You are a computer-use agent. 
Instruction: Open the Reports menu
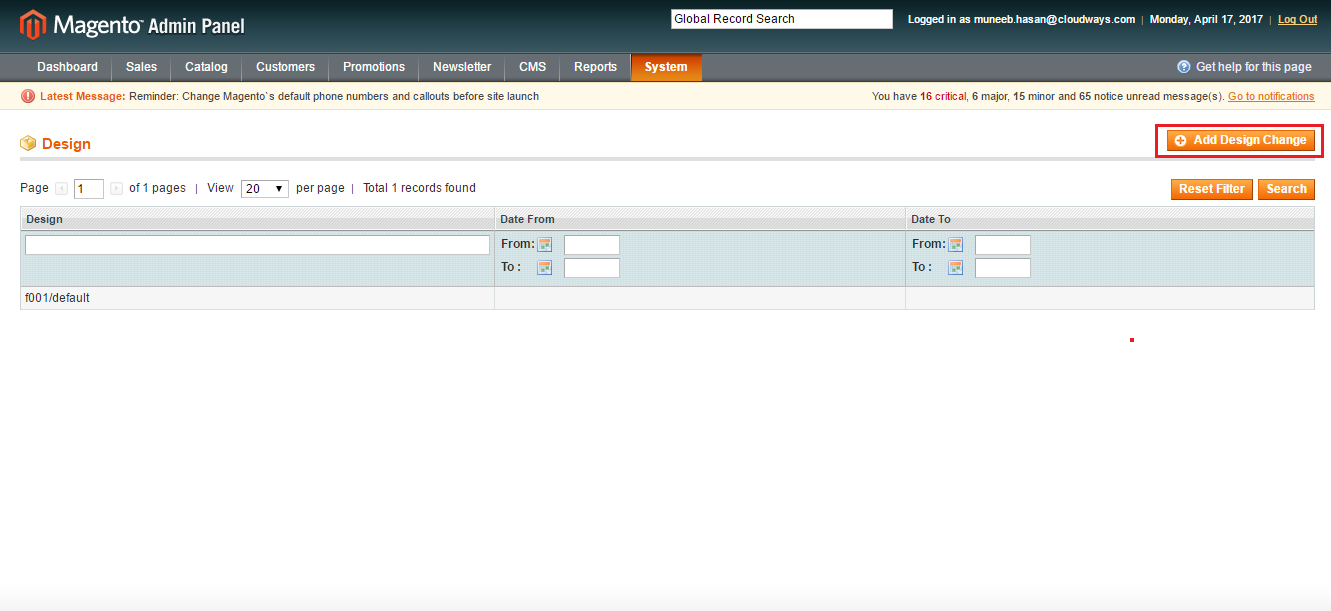pos(595,67)
